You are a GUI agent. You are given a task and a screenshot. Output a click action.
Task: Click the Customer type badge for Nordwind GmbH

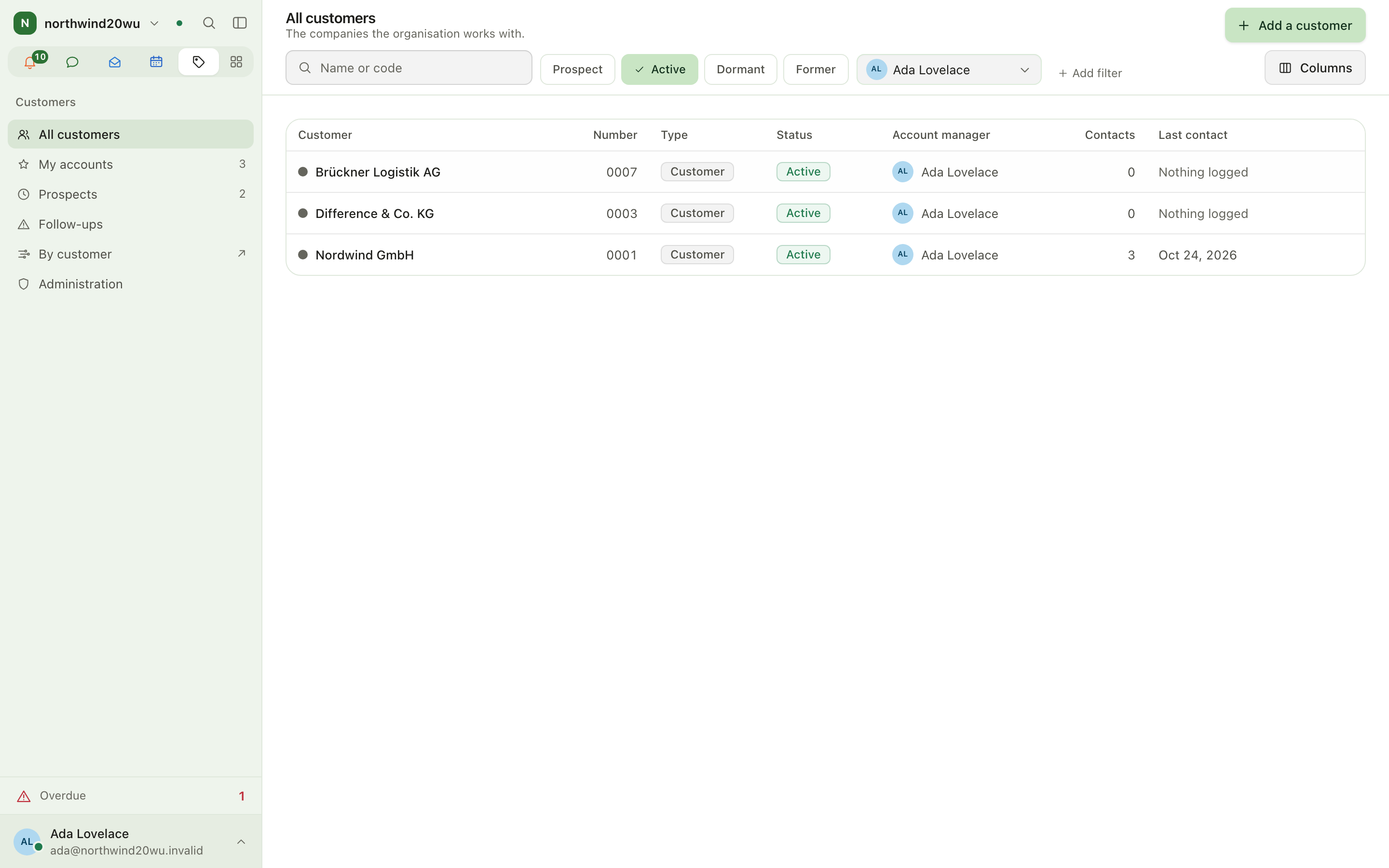(697, 254)
